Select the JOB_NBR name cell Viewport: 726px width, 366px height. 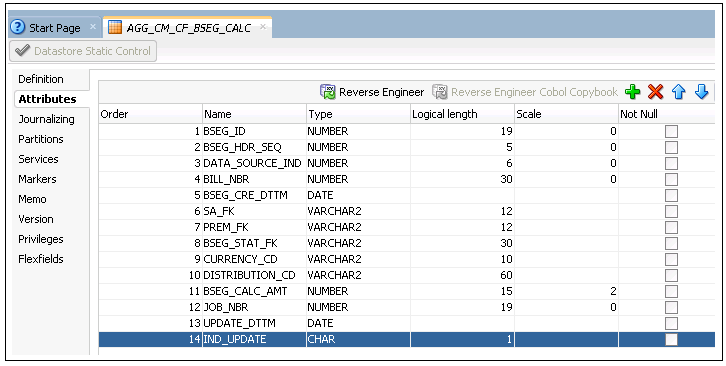(x=254, y=307)
